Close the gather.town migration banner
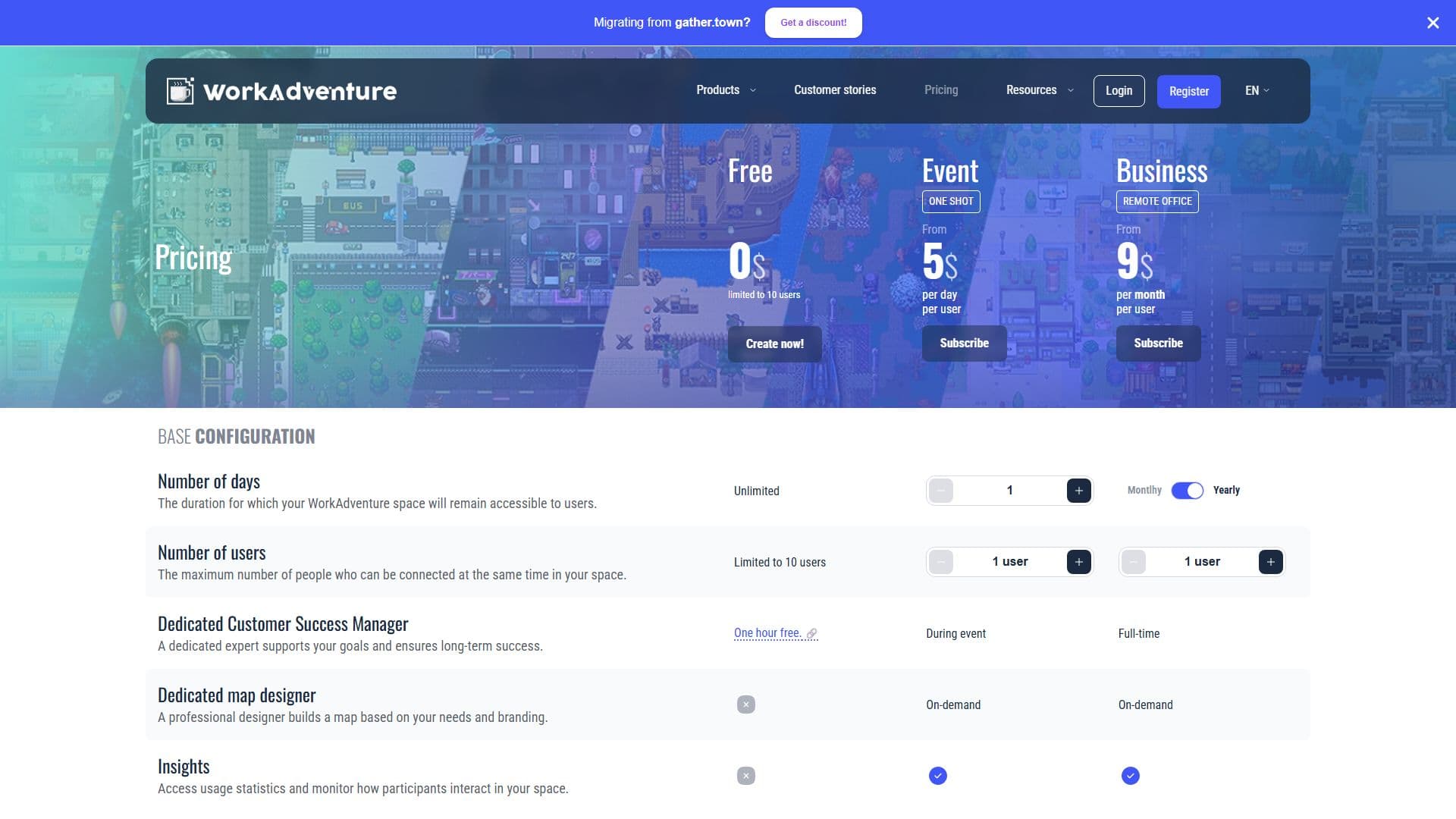 (x=1432, y=23)
